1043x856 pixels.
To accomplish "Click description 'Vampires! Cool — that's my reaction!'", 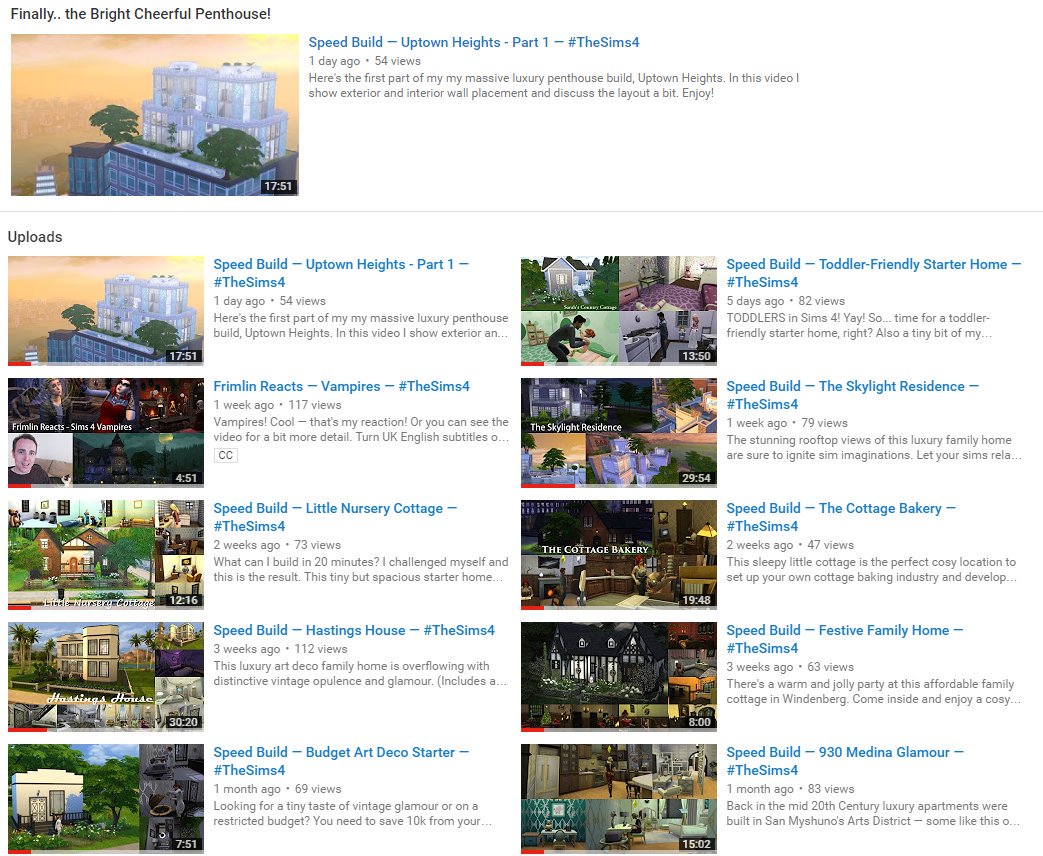I will pyautogui.click(x=361, y=429).
